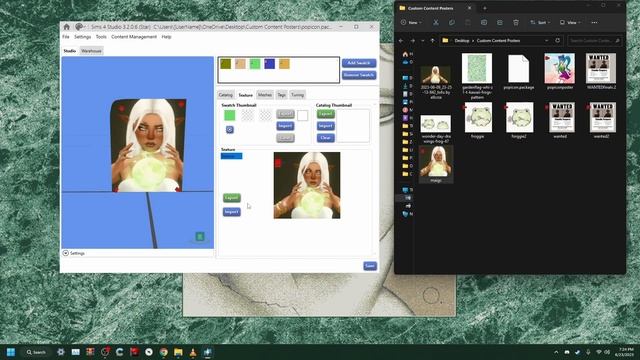Screen dimensions: 640x360
Task: Select the olive green swatch
Action: (x=226, y=64)
